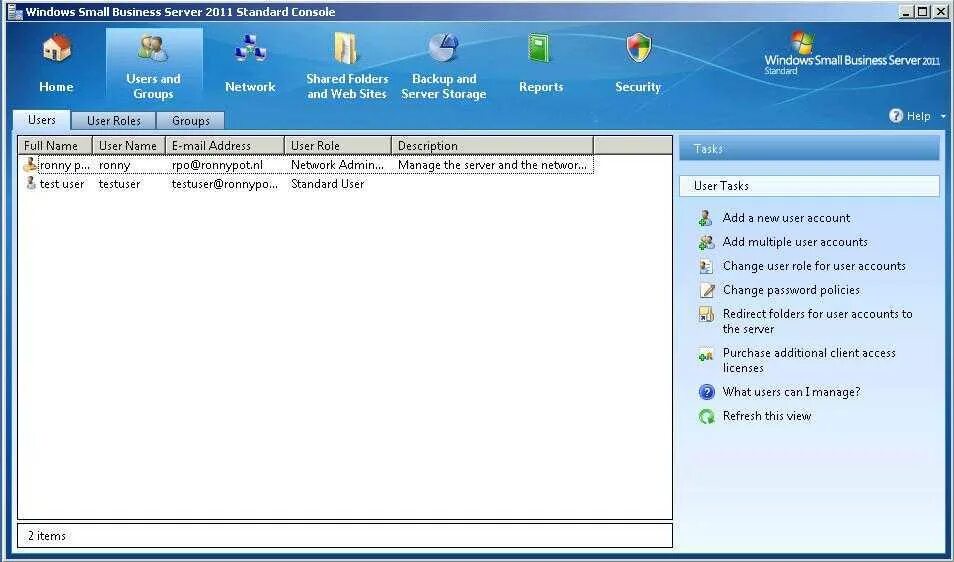Image resolution: width=954 pixels, height=562 pixels.
Task: Select the Users and Groups icon
Action: 153,49
